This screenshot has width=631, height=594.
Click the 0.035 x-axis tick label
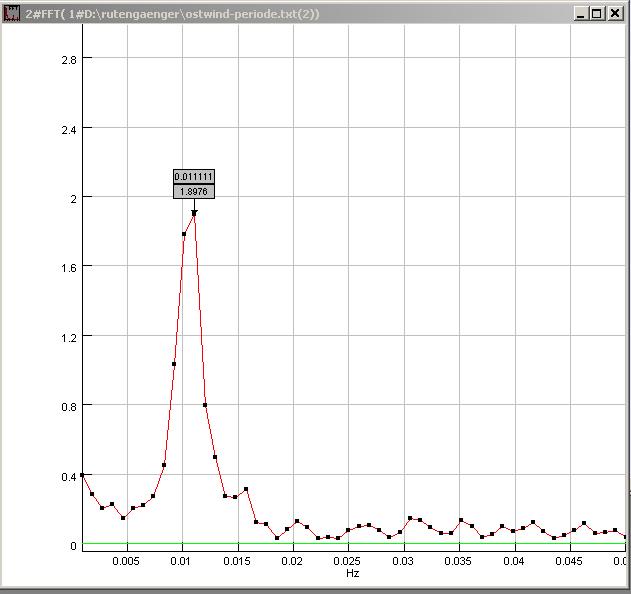(458, 561)
